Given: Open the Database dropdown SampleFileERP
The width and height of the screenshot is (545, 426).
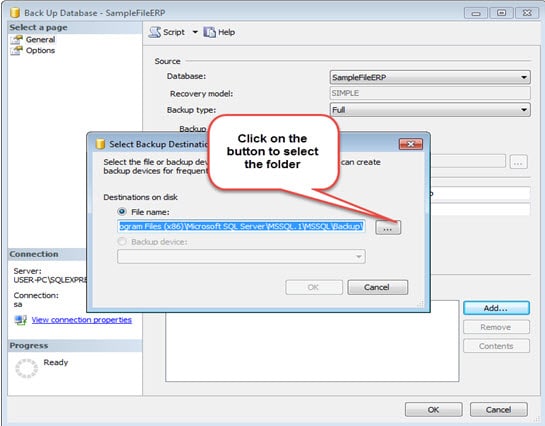Looking at the screenshot, I should [430, 77].
